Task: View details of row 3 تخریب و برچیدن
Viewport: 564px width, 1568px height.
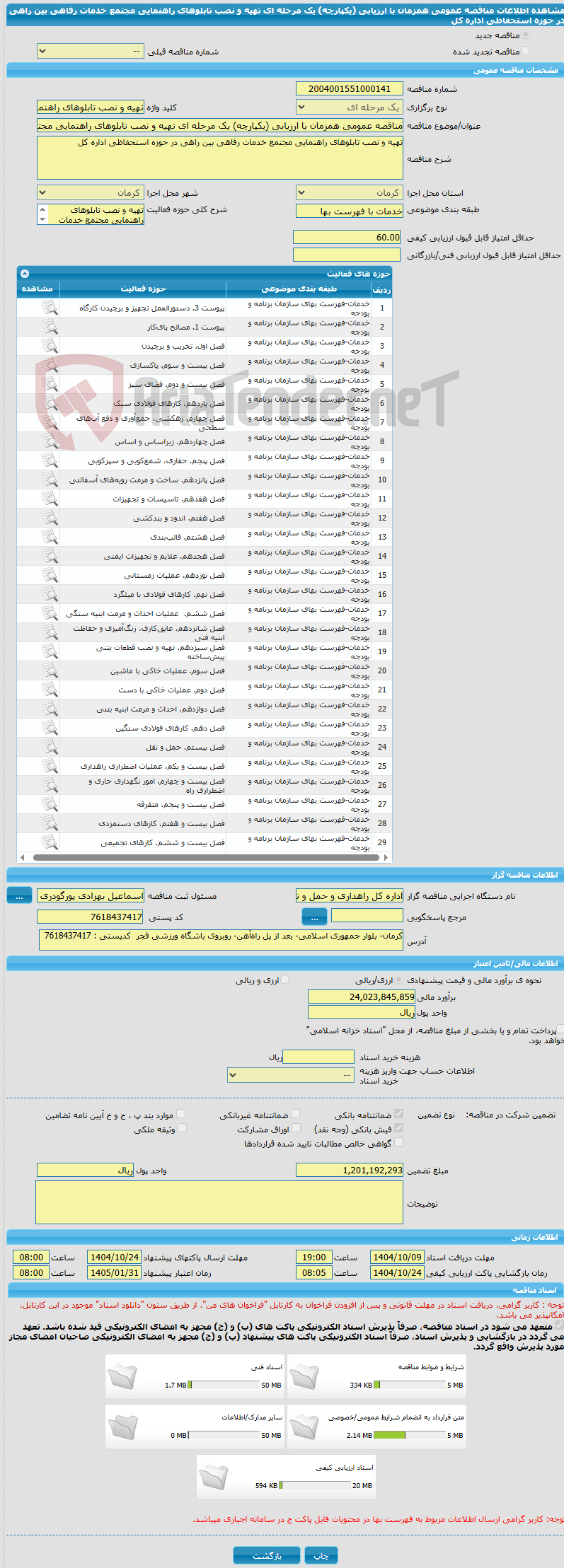Action: click(50, 346)
